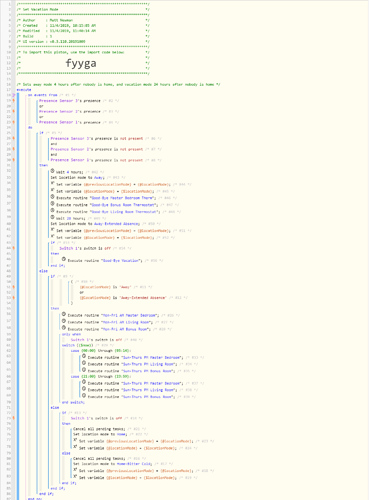Click the "end switch;" line
The height and width of the screenshot is (500, 370).
73,402
